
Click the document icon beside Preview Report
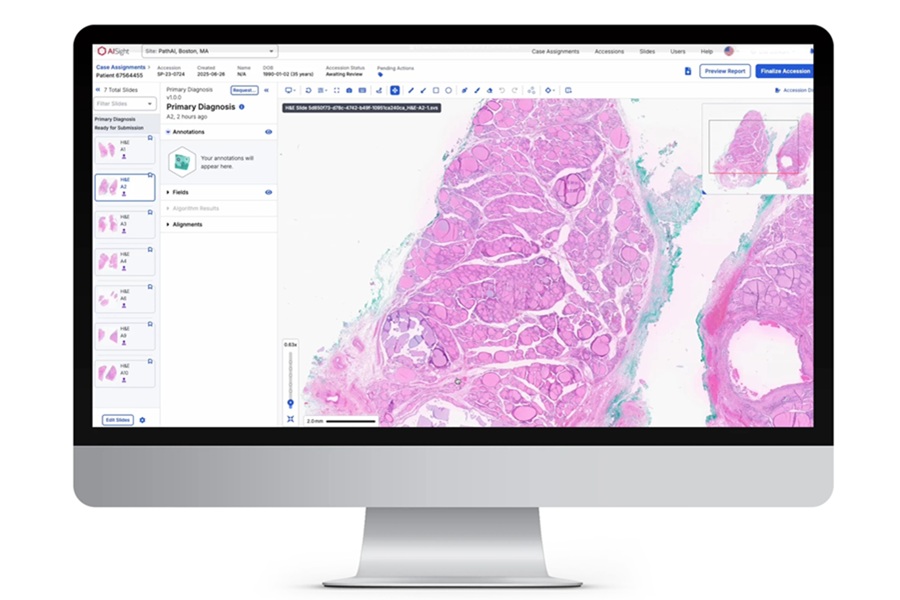(x=688, y=71)
